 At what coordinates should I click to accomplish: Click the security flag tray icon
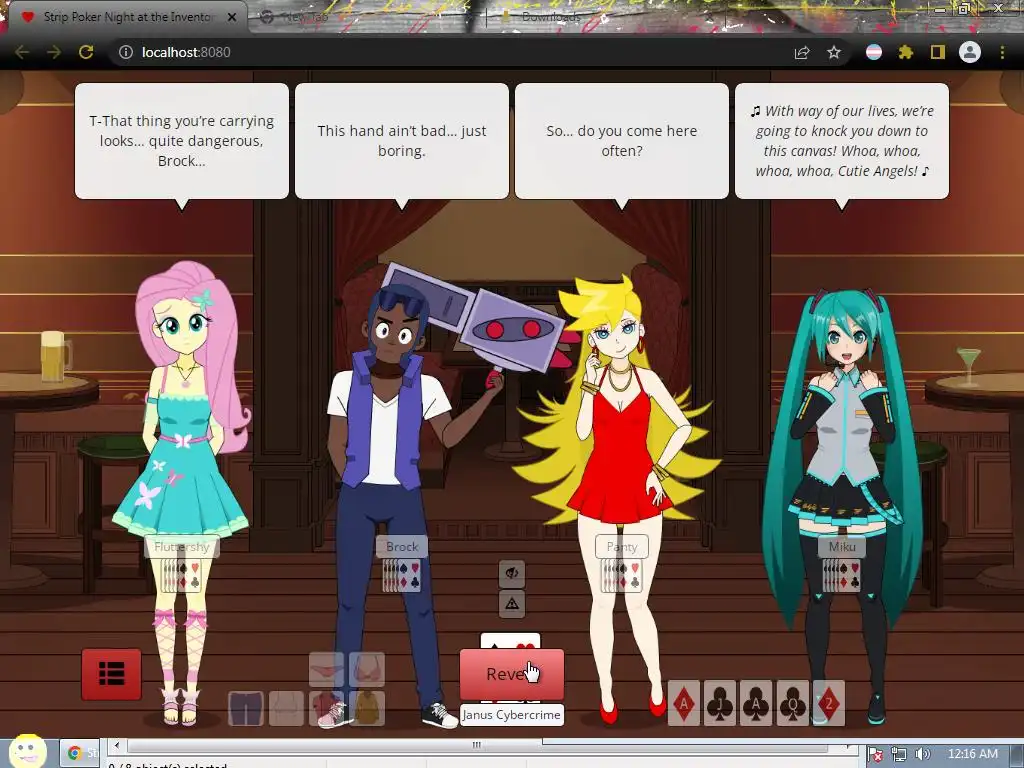[x=876, y=754]
